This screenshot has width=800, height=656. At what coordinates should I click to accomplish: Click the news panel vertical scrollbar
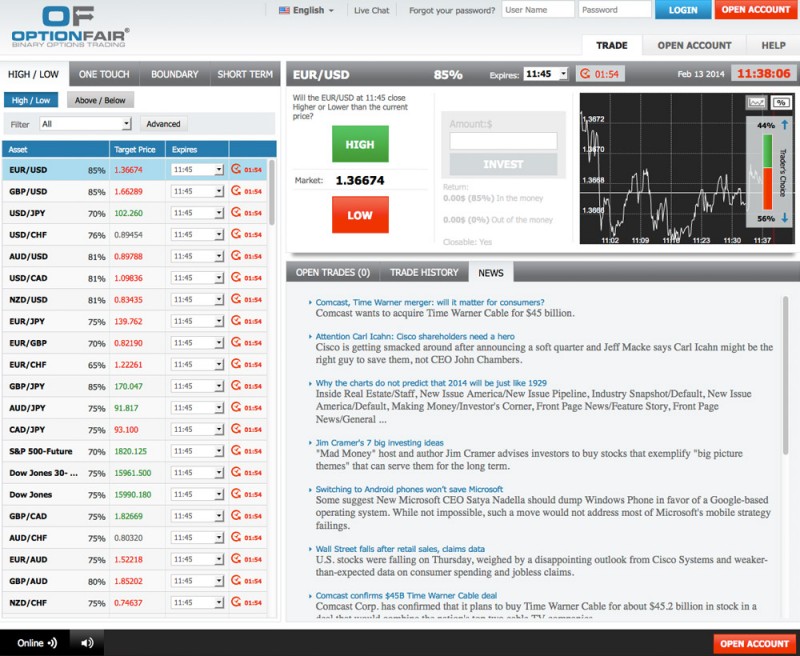click(x=786, y=375)
